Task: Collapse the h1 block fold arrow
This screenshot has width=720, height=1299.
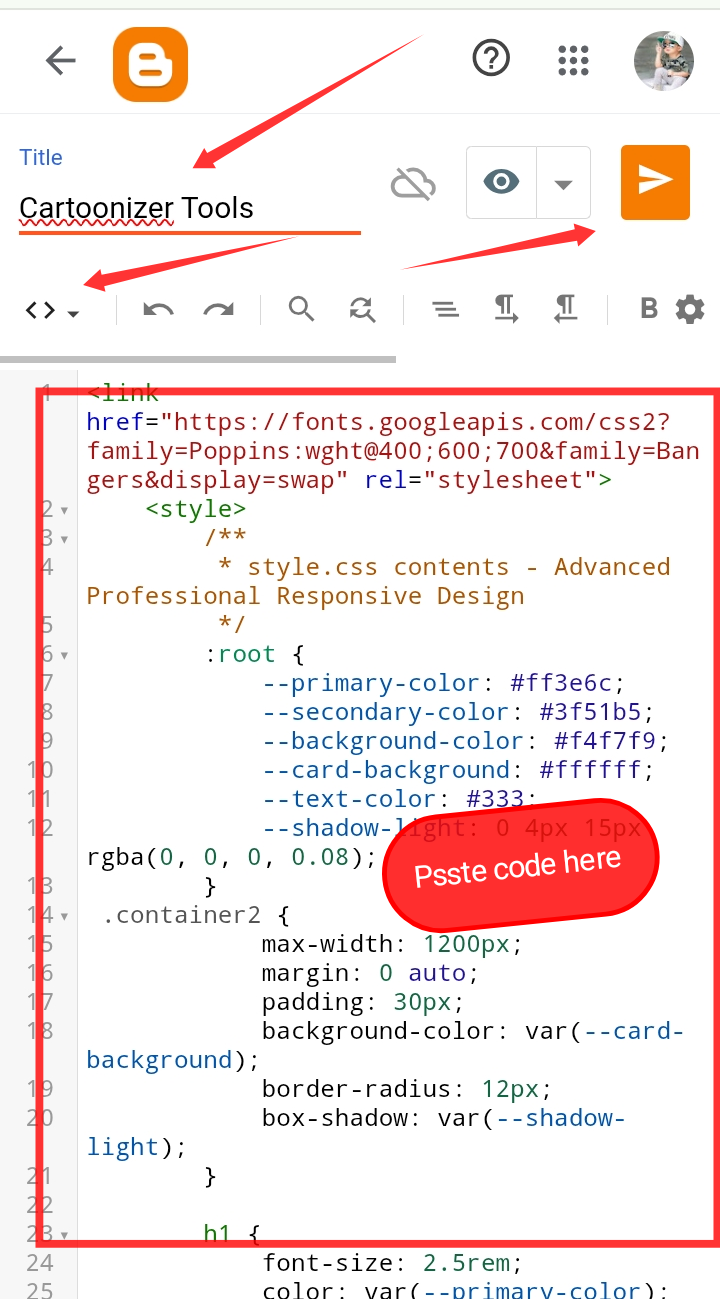Action: click(x=64, y=1235)
